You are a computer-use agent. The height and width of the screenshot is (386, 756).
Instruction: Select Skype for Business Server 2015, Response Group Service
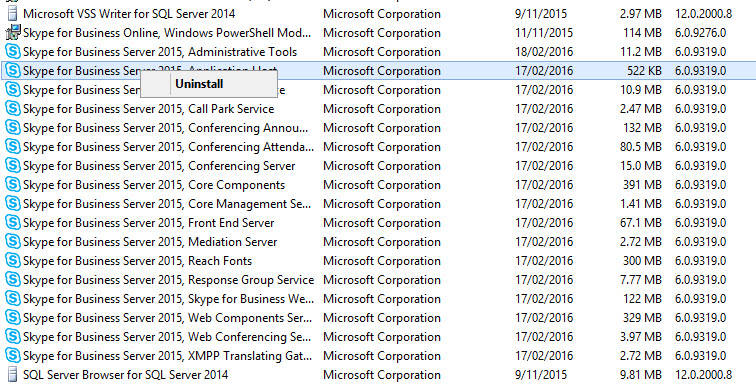pos(168,280)
